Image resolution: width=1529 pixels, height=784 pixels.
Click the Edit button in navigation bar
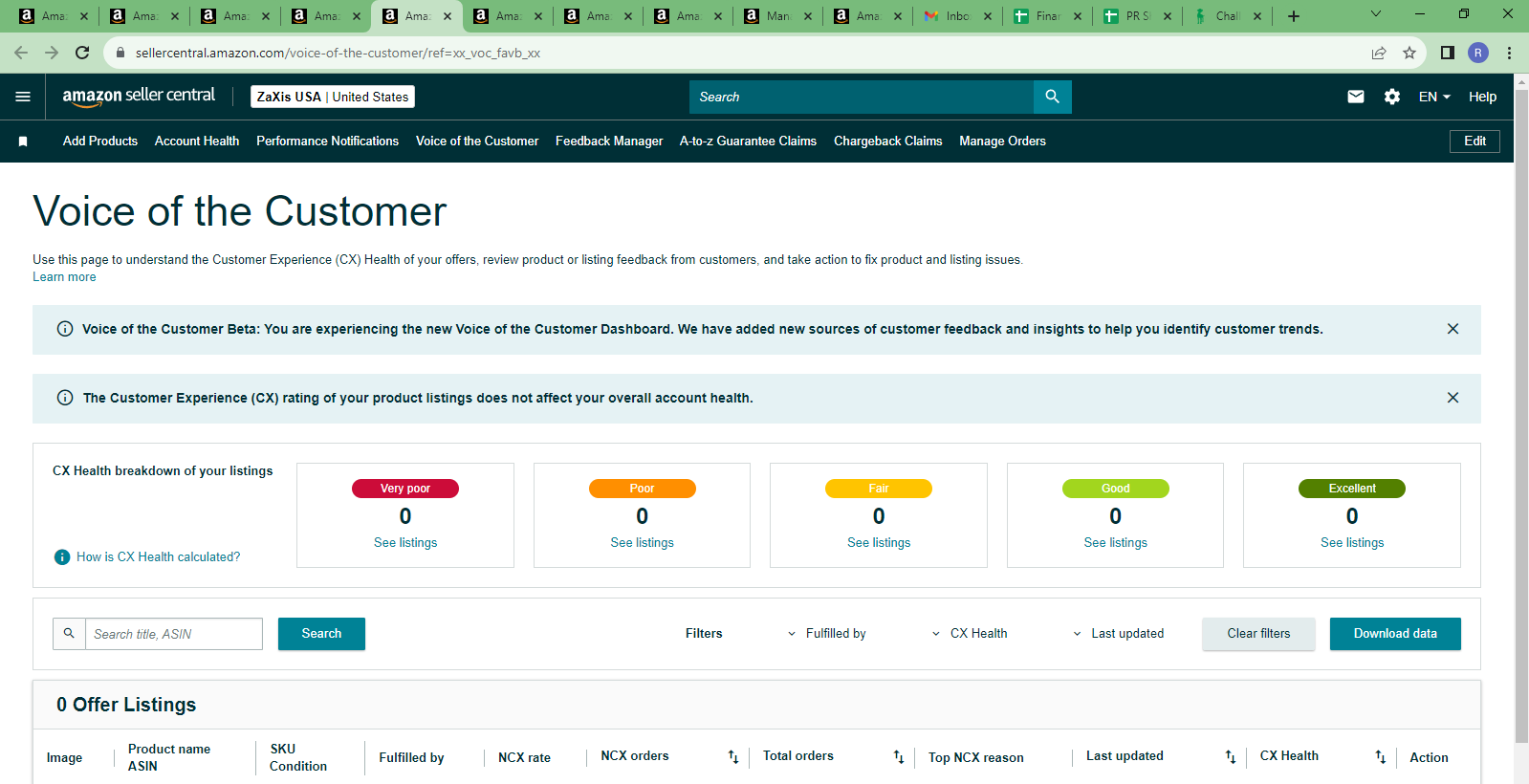coord(1474,142)
